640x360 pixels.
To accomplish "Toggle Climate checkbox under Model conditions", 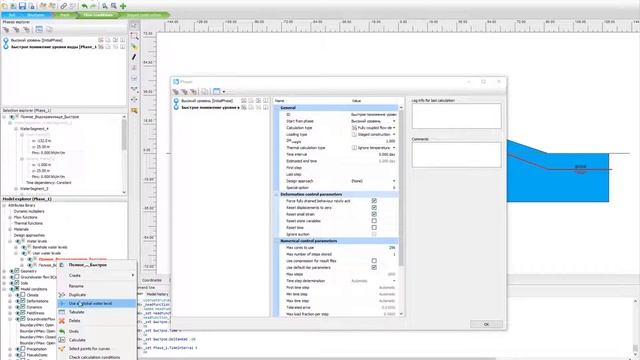I will coord(23,295).
